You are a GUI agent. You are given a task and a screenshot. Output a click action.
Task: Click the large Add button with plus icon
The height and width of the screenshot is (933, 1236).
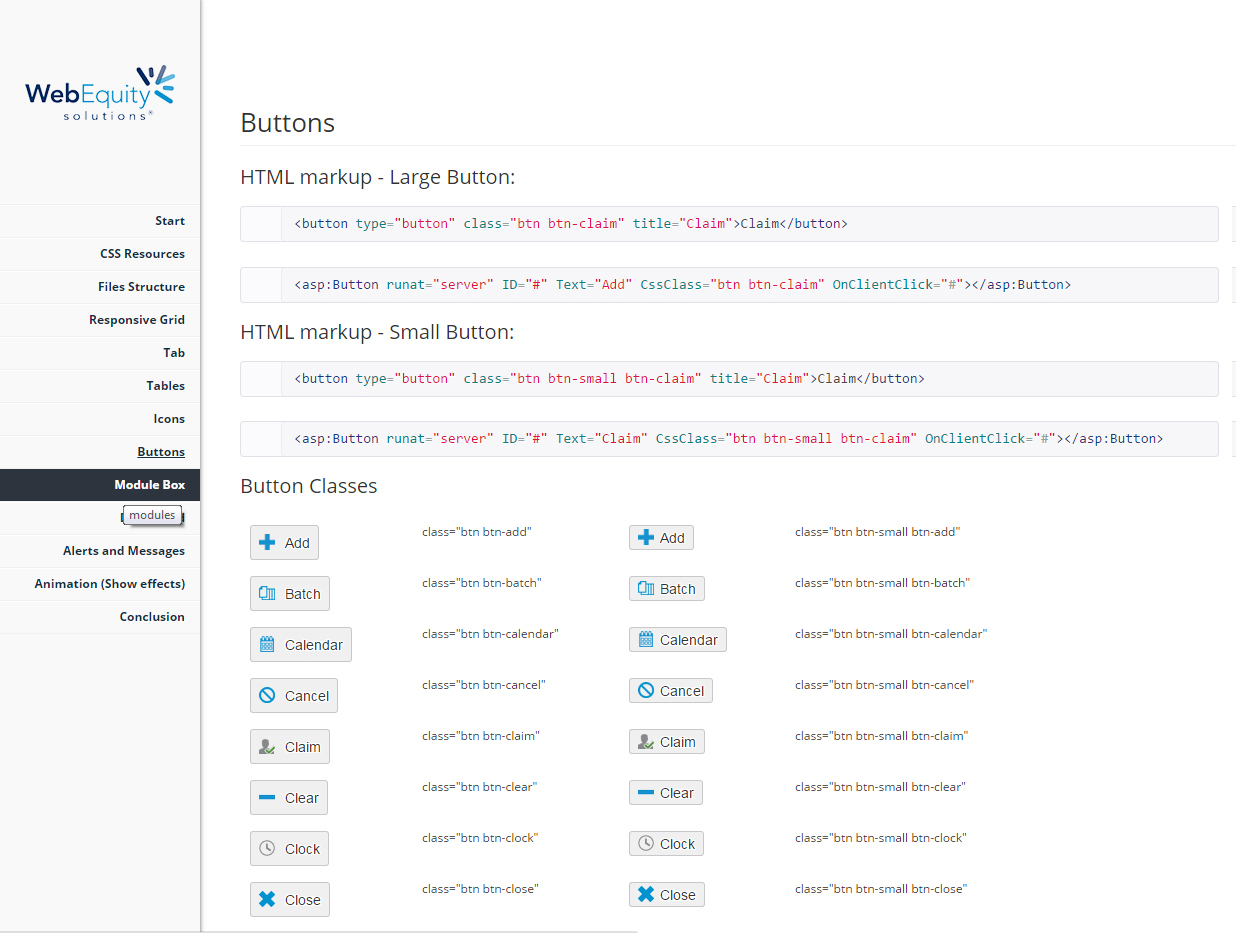pyautogui.click(x=284, y=543)
